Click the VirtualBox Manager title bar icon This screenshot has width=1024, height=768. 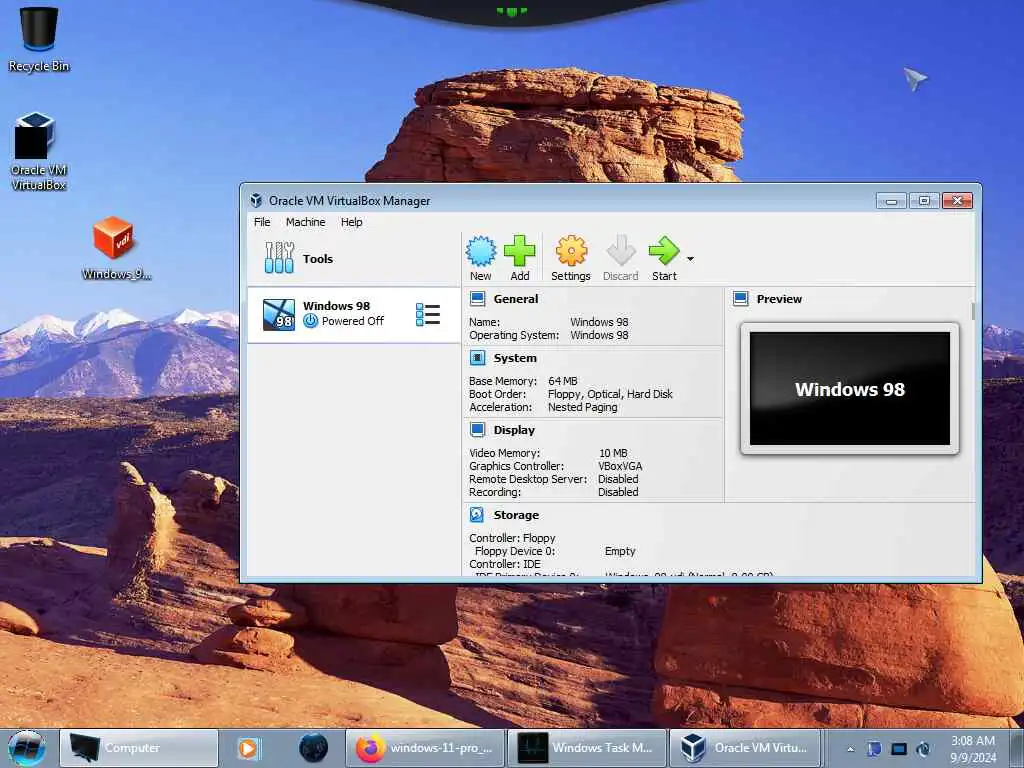(x=256, y=200)
